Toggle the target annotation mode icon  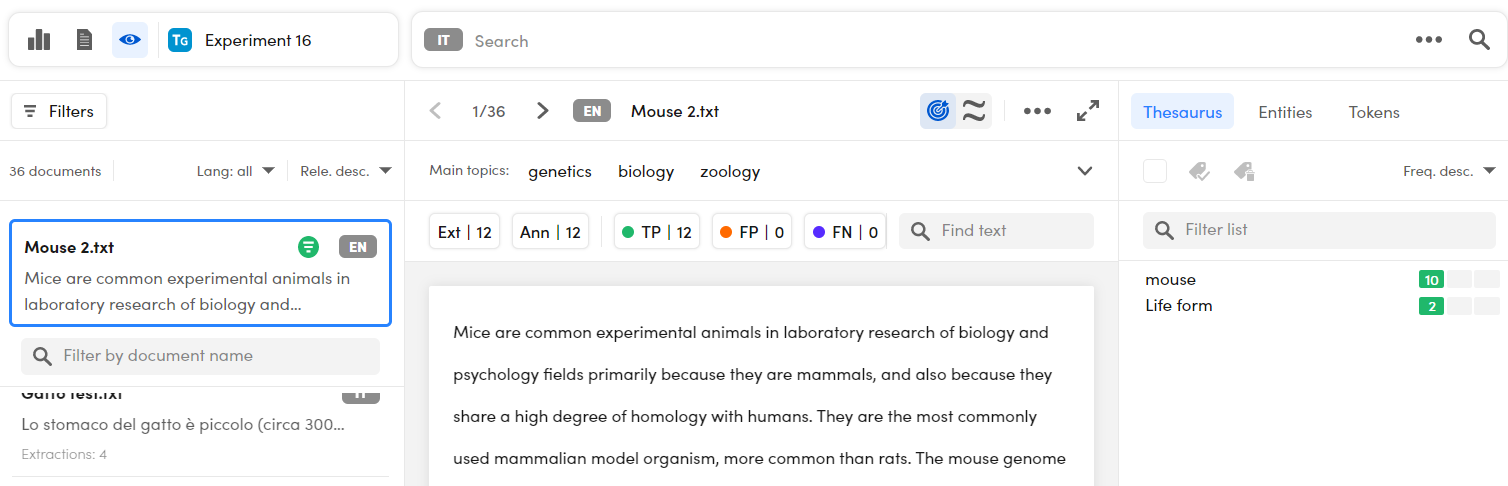[938, 111]
